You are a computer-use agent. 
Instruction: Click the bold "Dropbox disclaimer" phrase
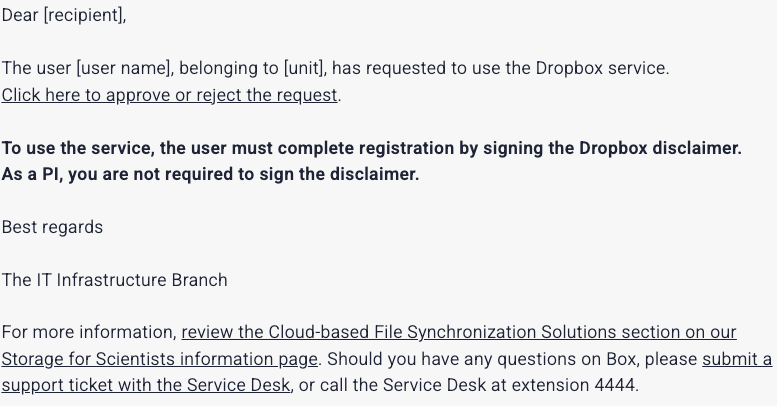tap(660, 148)
